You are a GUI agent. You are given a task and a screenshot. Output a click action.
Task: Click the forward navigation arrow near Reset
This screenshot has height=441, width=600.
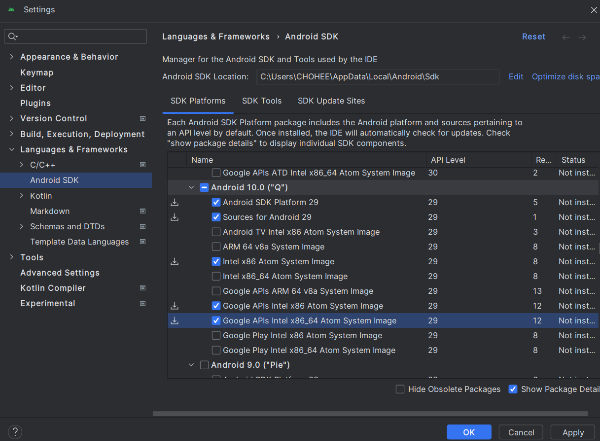pyautogui.click(x=582, y=37)
